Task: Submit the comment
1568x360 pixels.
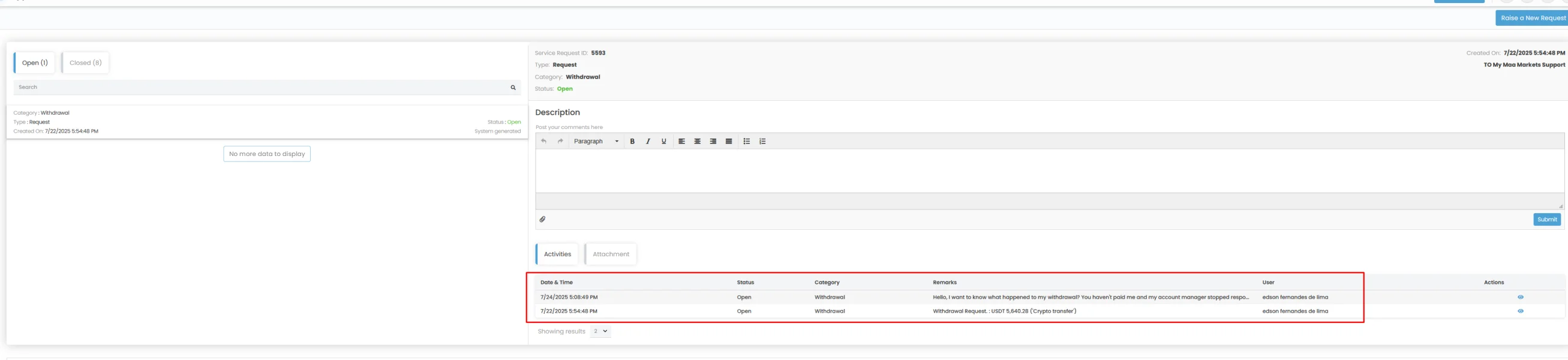Action: 1546,220
